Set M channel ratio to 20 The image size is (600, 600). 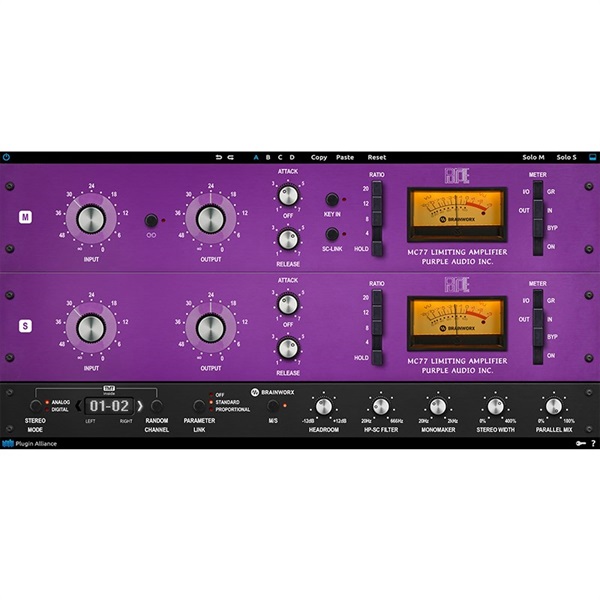pos(377,189)
